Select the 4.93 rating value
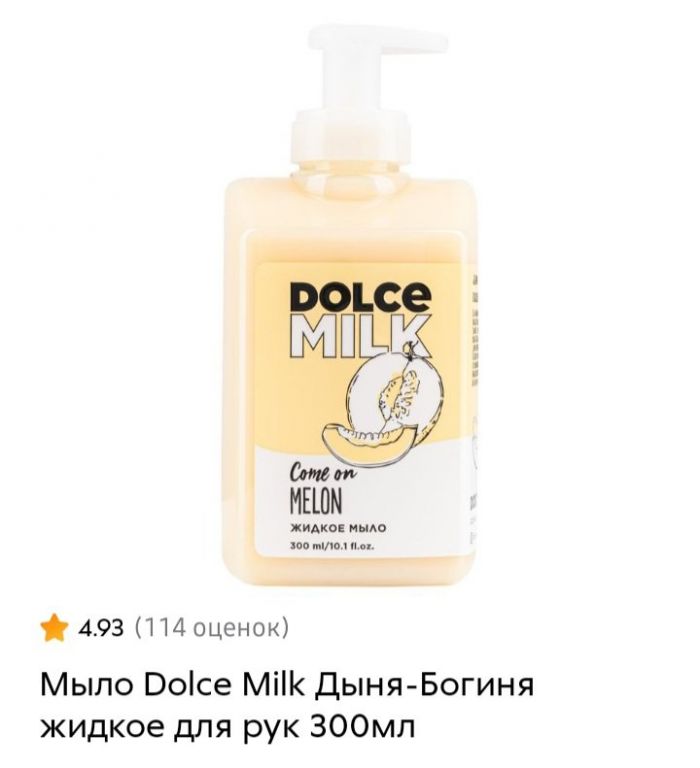Screen dimensions: 700x768 (x=101, y=627)
